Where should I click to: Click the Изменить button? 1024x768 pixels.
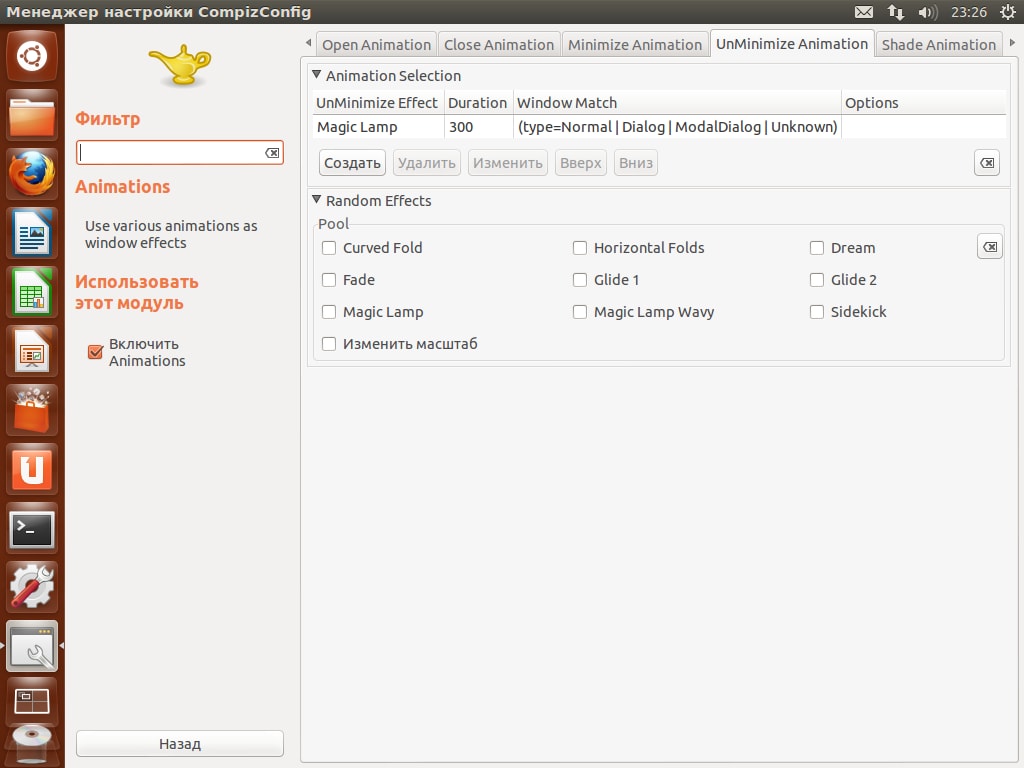(x=508, y=163)
